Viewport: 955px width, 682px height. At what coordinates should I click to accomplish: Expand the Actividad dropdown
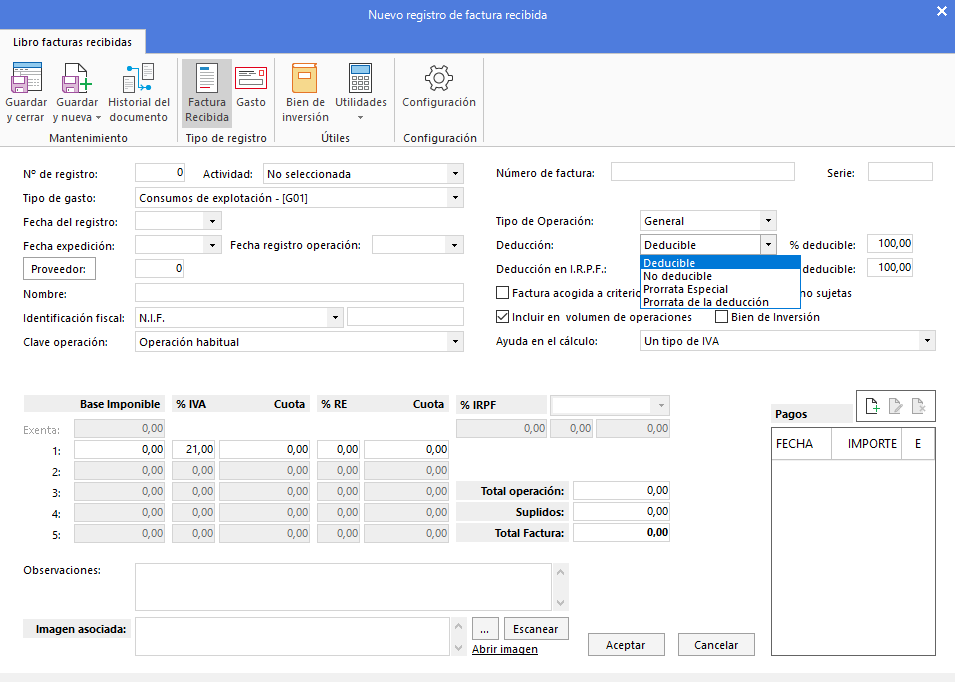455,174
